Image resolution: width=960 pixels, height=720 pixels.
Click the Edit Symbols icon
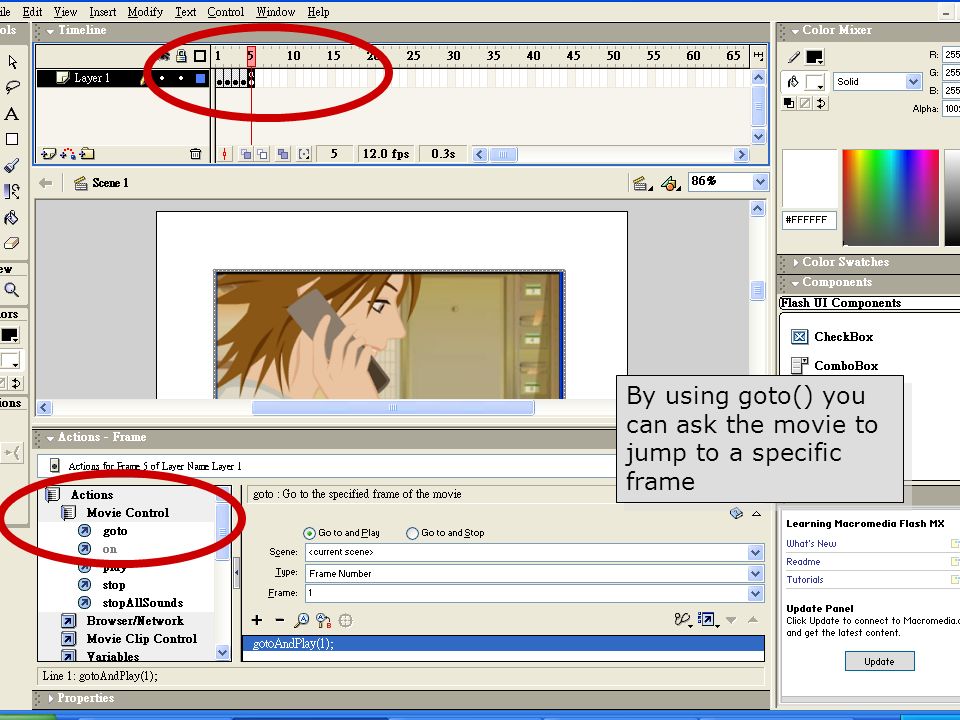click(x=670, y=183)
